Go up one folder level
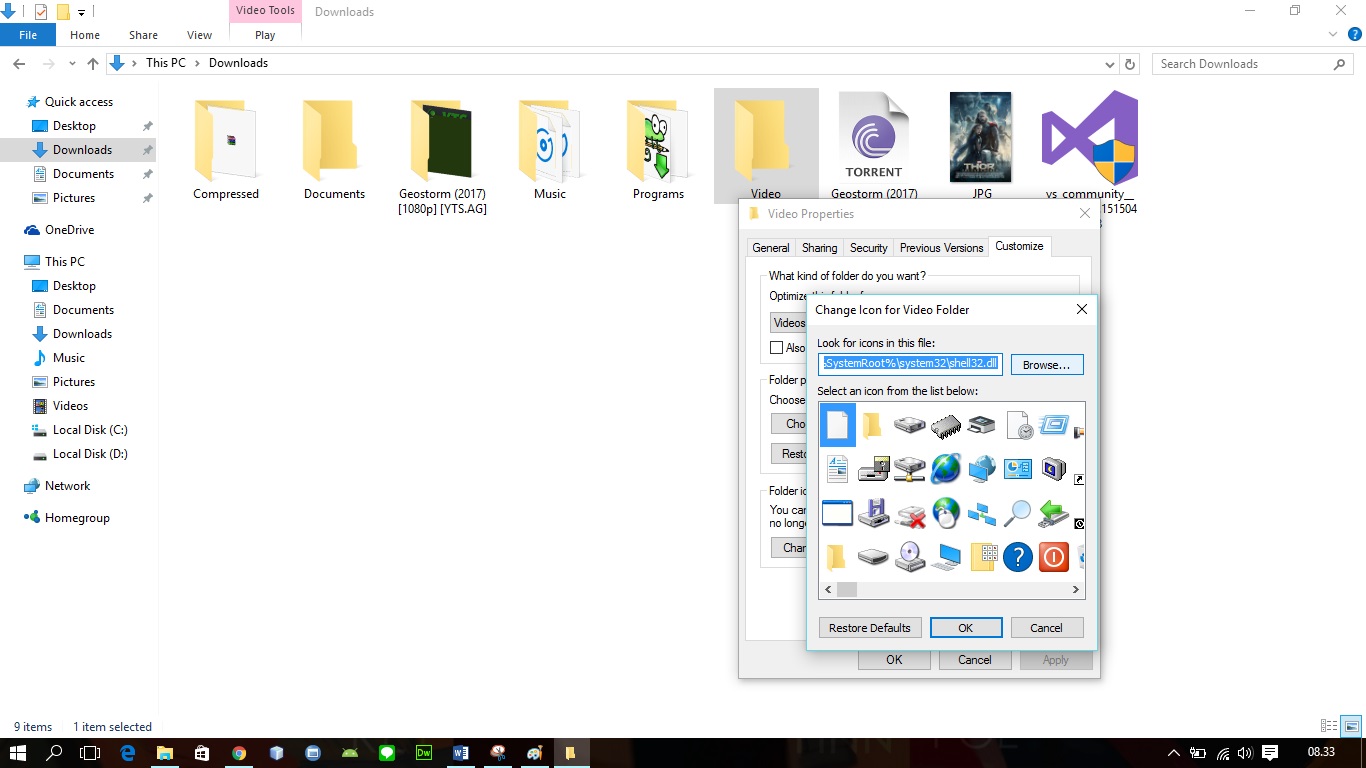1366x768 pixels. [x=93, y=63]
